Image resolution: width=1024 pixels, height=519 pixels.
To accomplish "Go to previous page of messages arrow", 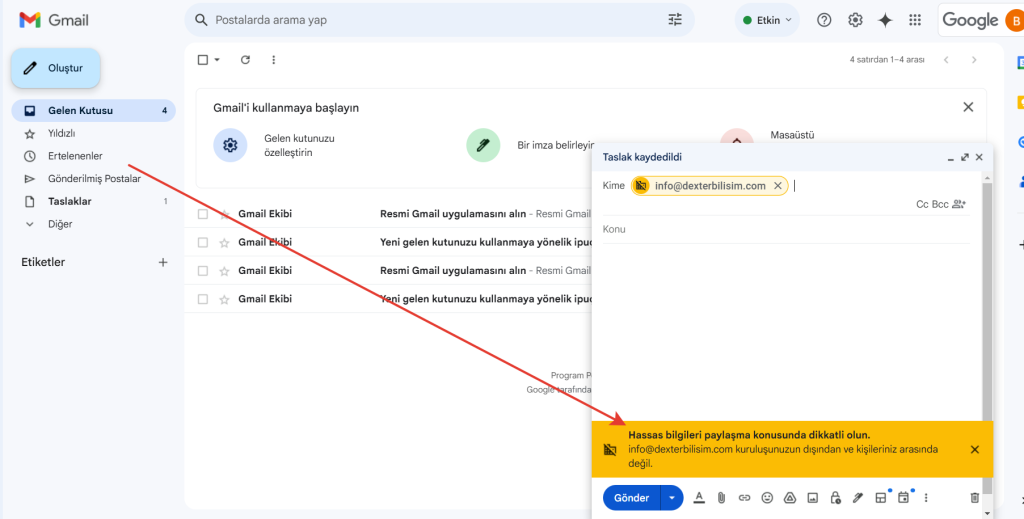I will click(946, 60).
